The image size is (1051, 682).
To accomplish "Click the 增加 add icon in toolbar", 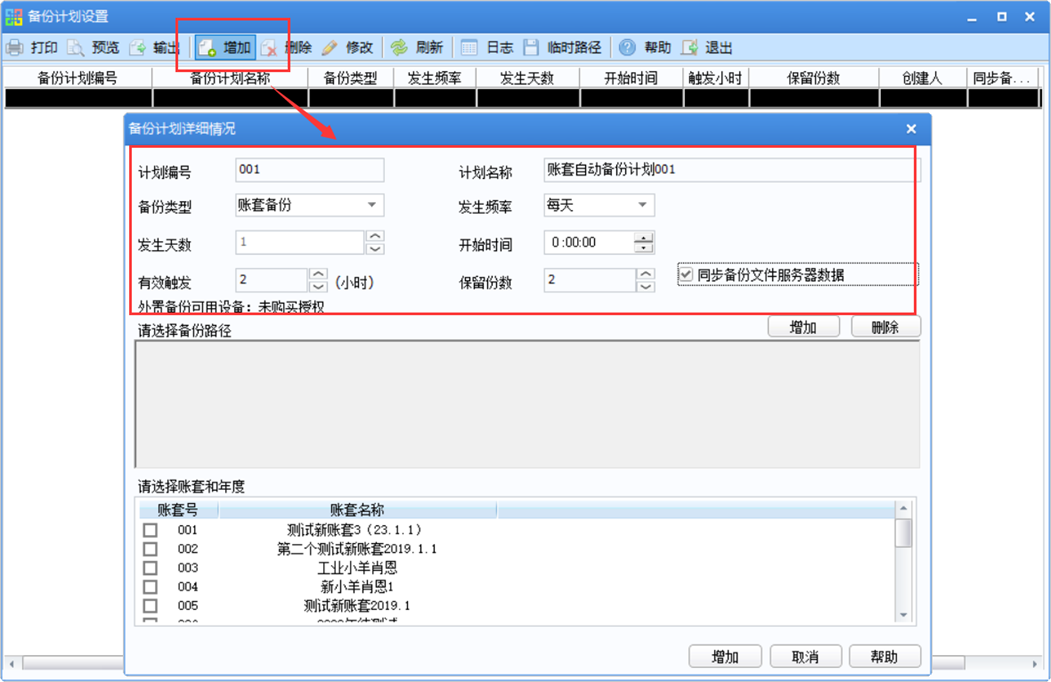I will (206, 48).
